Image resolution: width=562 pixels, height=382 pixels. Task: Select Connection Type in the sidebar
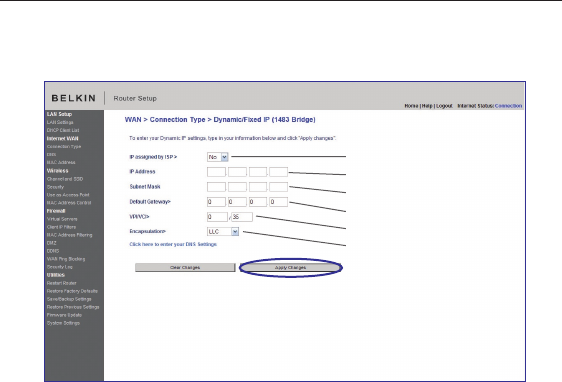64,147
